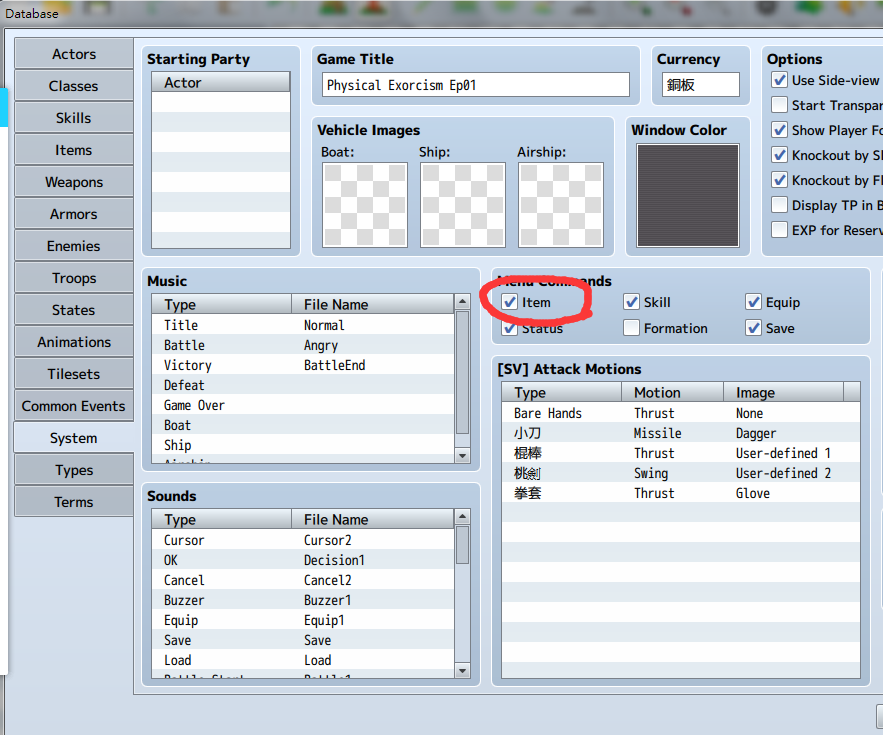The image size is (883, 735).
Task: Toggle the Save menu command checkbox
Action: [x=753, y=328]
